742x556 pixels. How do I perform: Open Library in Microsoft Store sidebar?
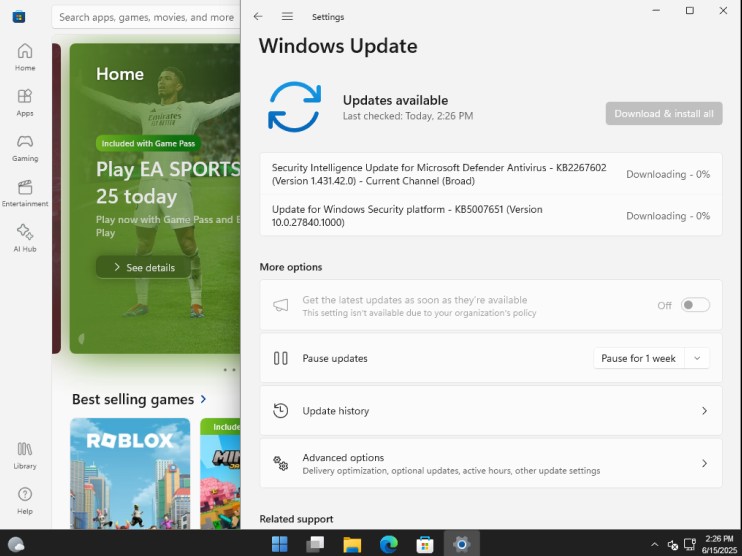coord(25,455)
